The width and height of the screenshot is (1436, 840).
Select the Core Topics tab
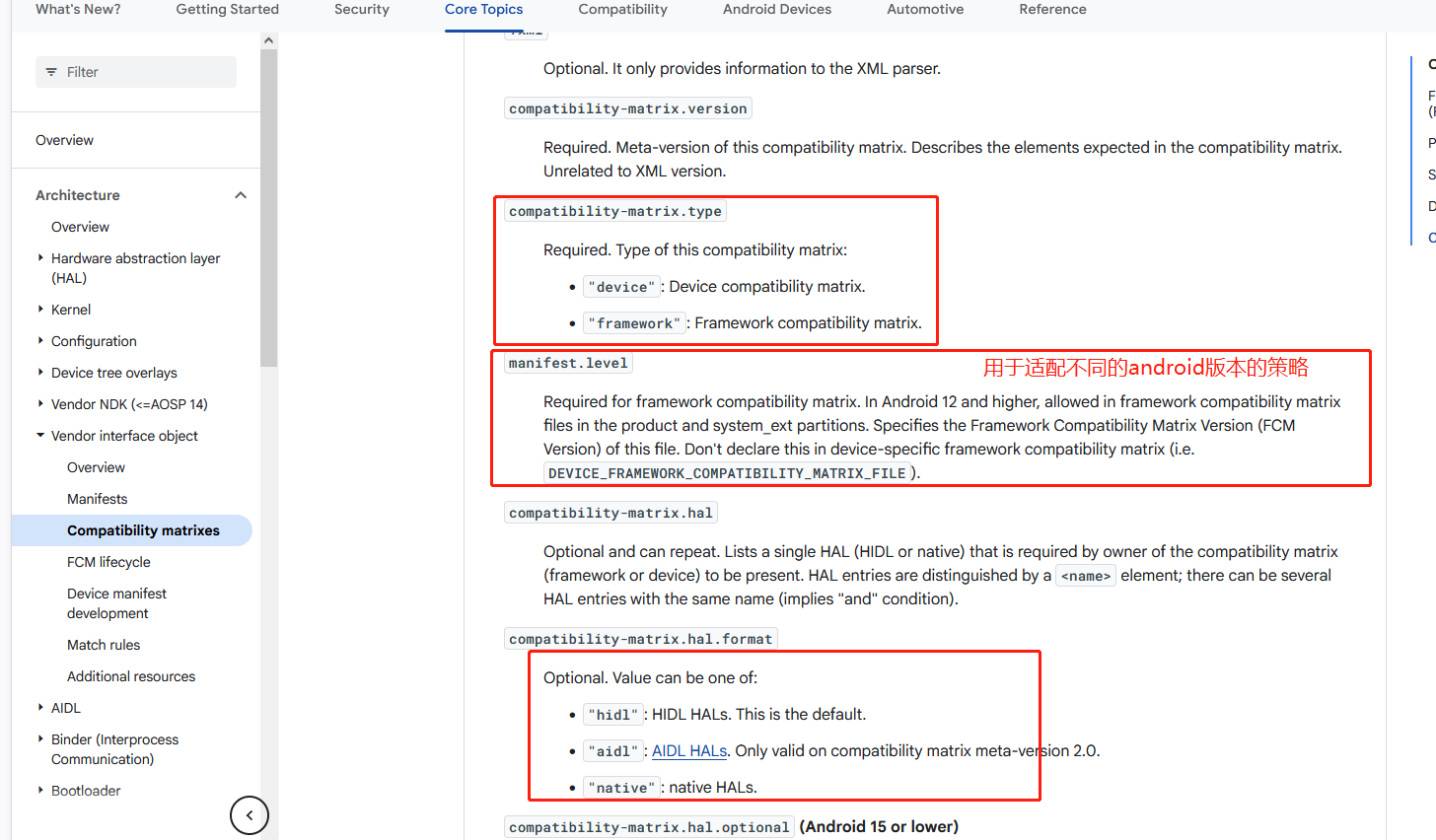click(x=483, y=10)
